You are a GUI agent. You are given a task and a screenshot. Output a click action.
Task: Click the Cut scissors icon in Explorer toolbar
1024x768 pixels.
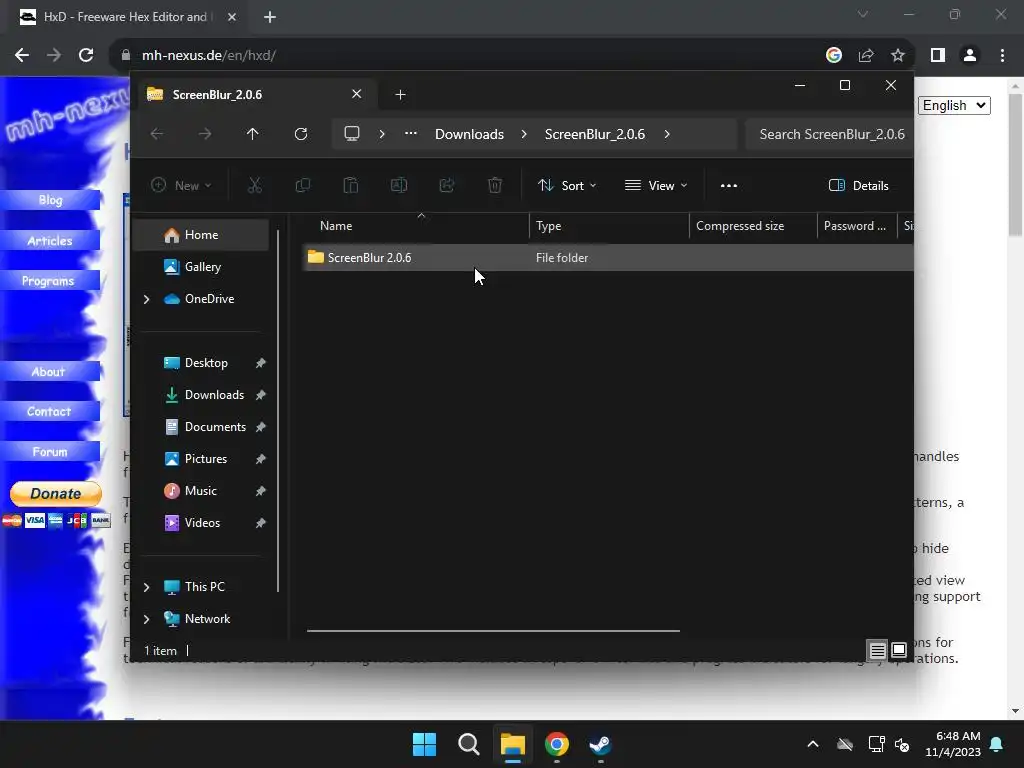255,185
